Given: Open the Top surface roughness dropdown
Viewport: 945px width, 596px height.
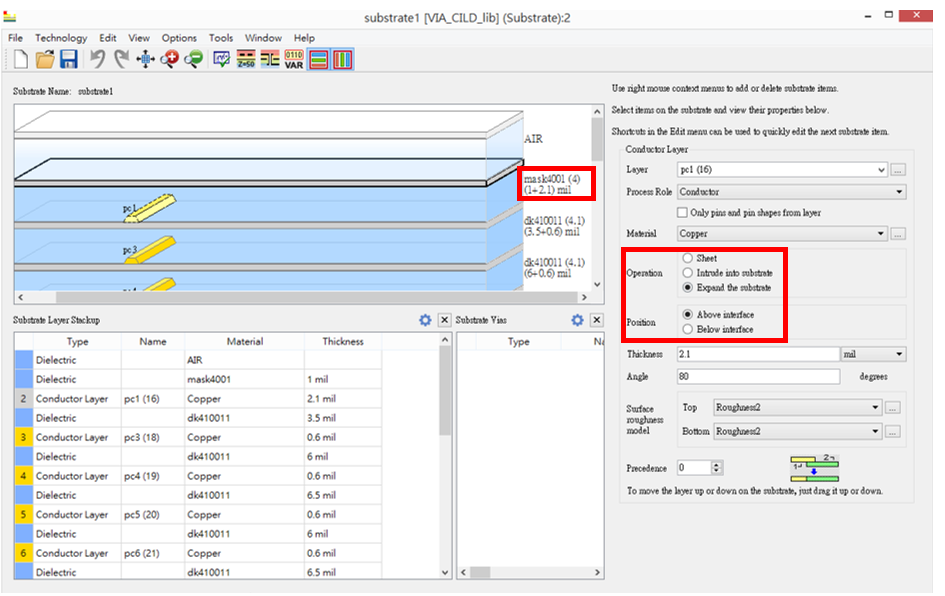Looking at the screenshot, I should coord(798,407).
